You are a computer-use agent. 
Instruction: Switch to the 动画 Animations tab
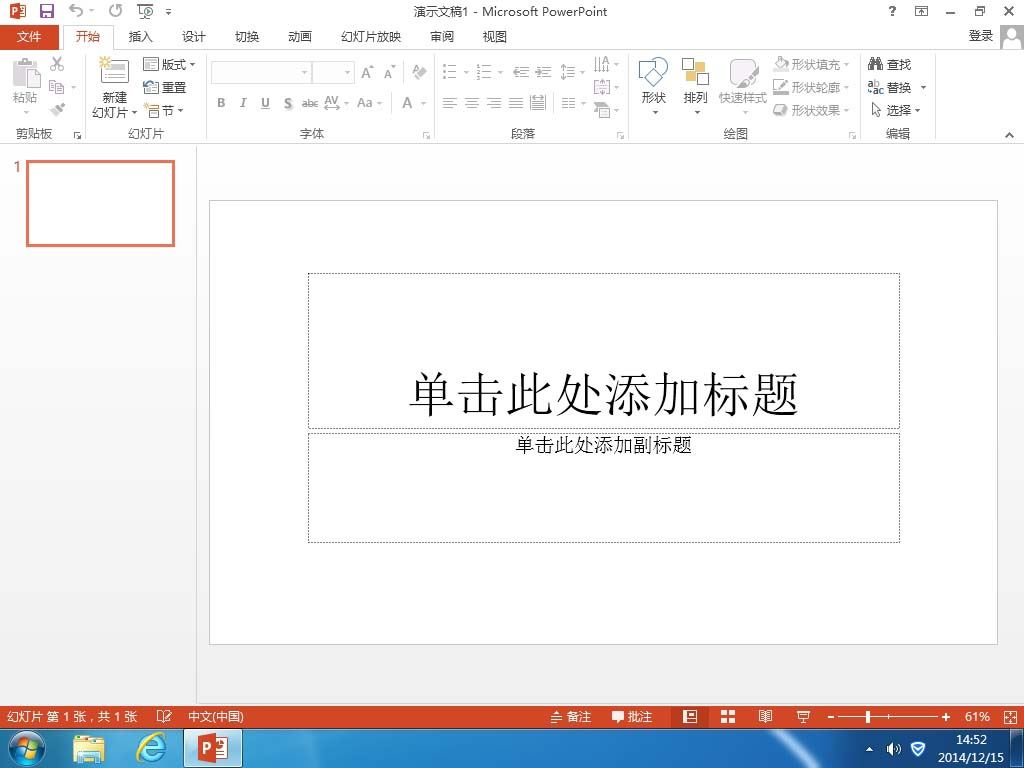click(x=300, y=37)
